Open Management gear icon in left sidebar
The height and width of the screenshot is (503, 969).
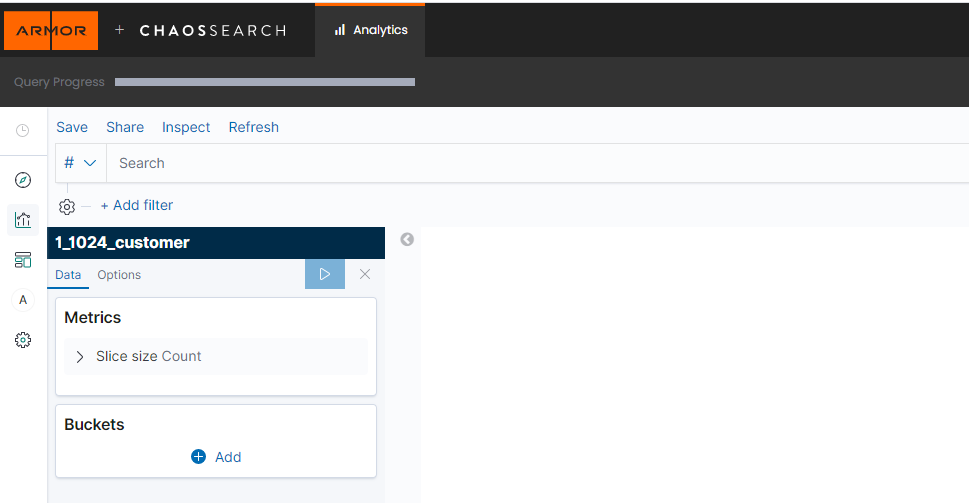(23, 340)
